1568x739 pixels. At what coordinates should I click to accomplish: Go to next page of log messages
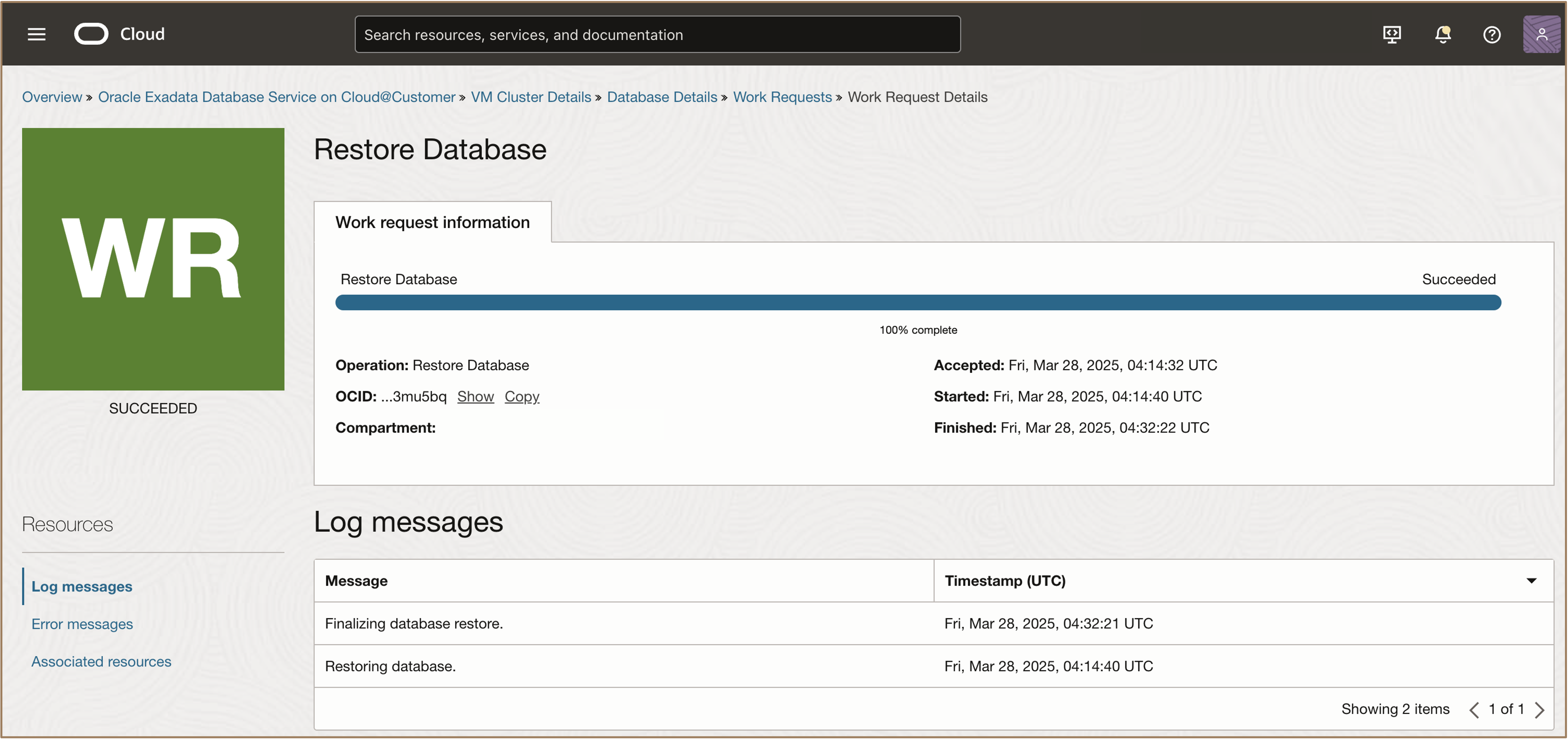coord(1539,710)
